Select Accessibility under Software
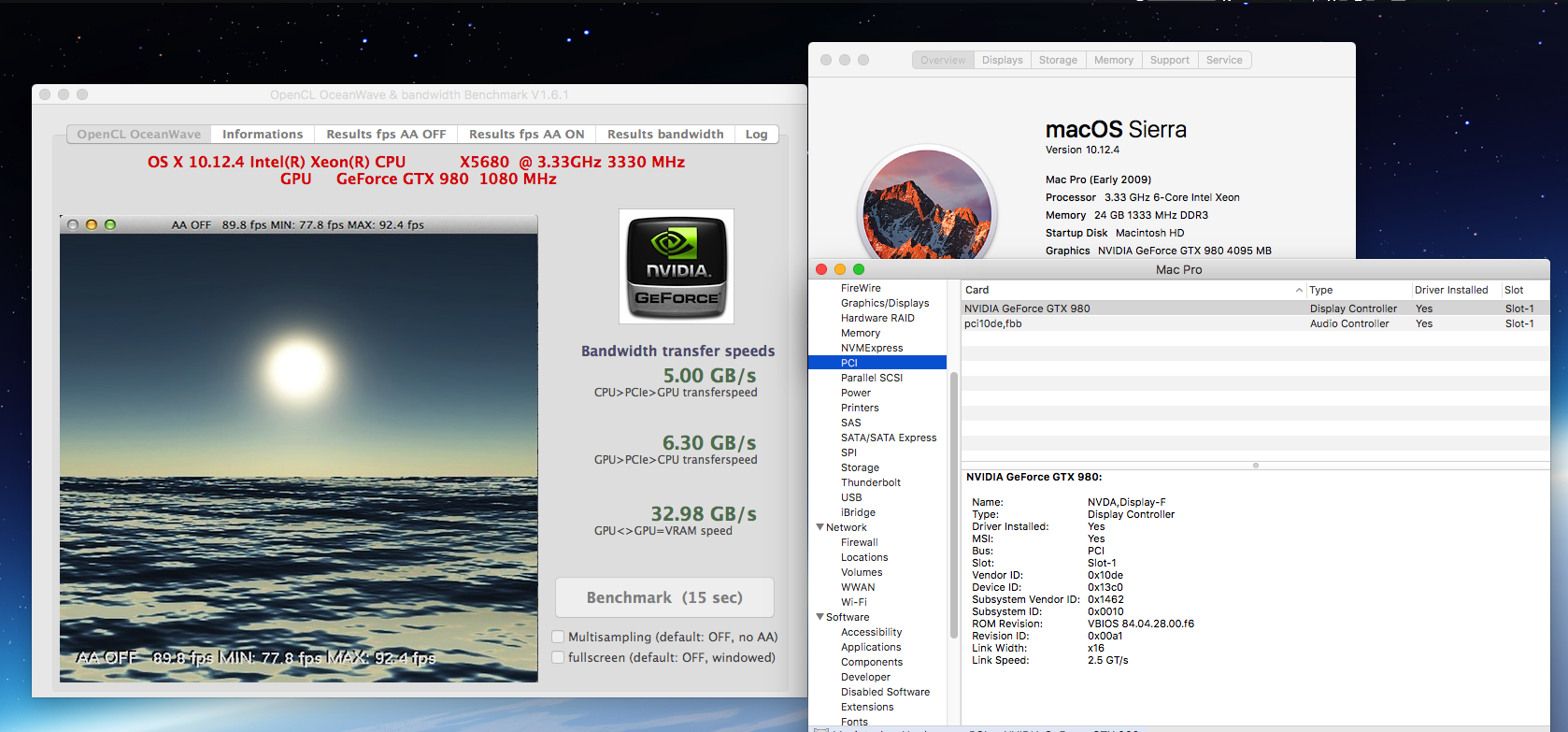The width and height of the screenshot is (1568, 732). [871, 632]
